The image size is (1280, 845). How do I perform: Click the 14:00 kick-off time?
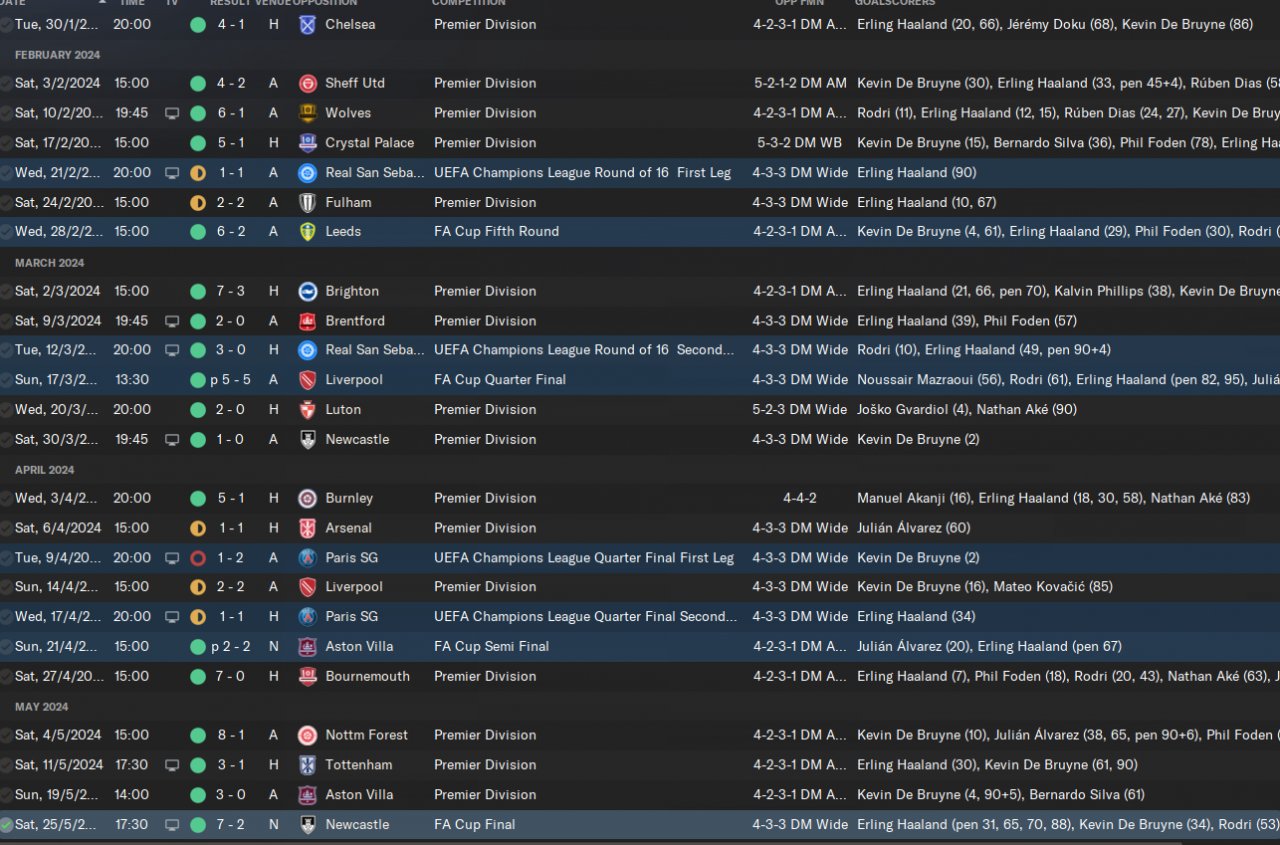point(131,795)
